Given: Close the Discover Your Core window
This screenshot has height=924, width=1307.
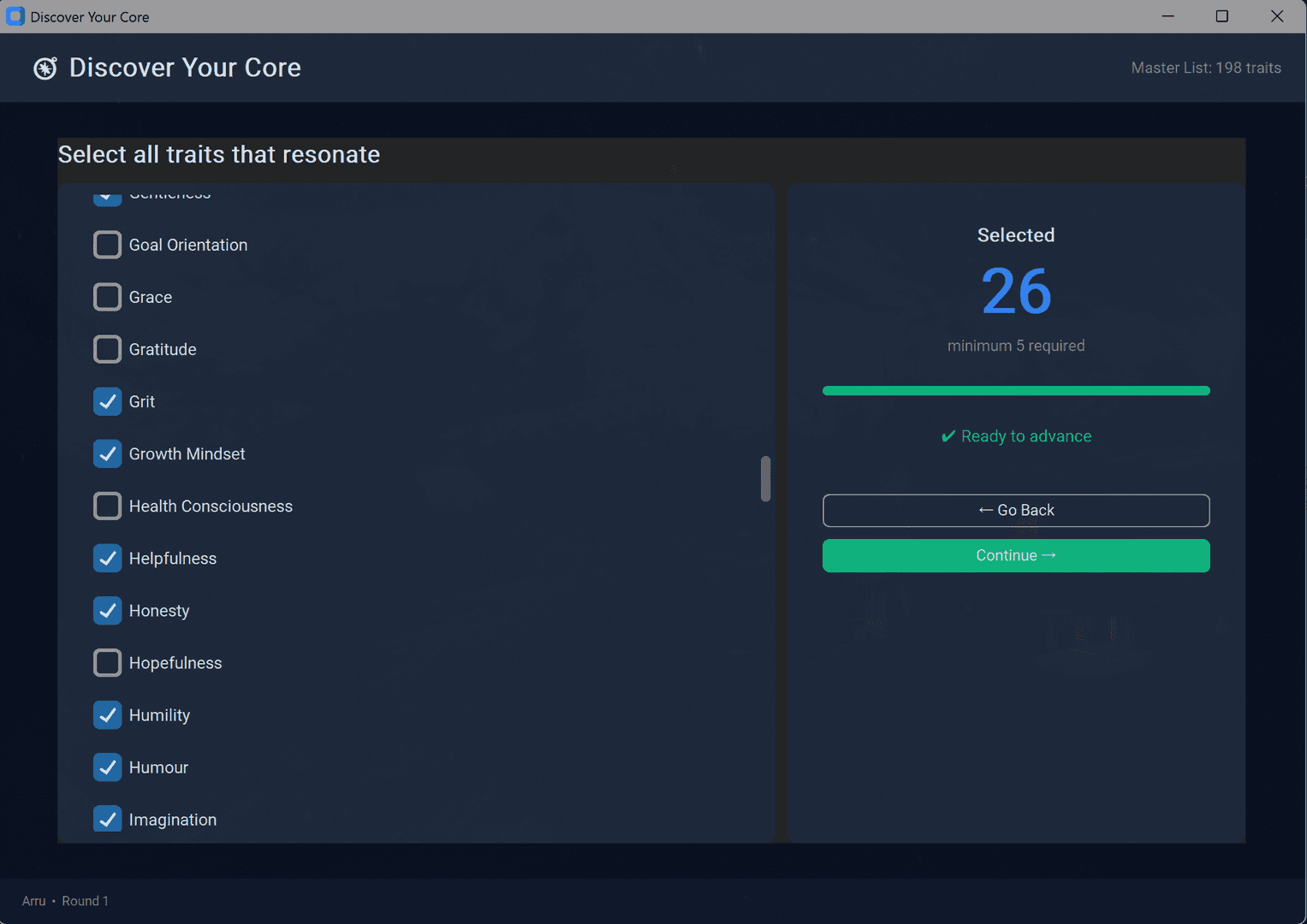Looking at the screenshot, I should tap(1277, 16).
